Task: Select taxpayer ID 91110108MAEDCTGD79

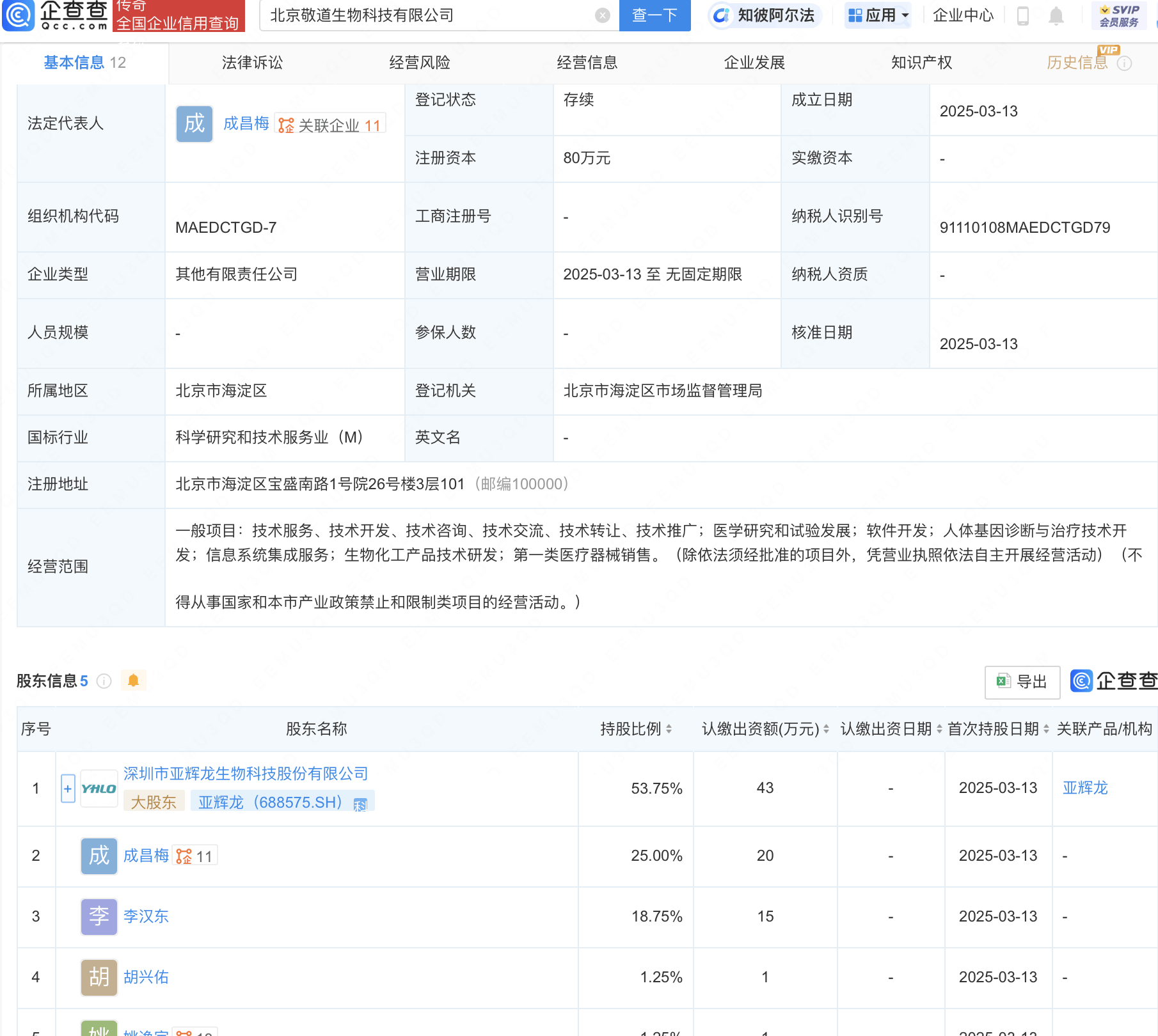Action: click(1025, 228)
